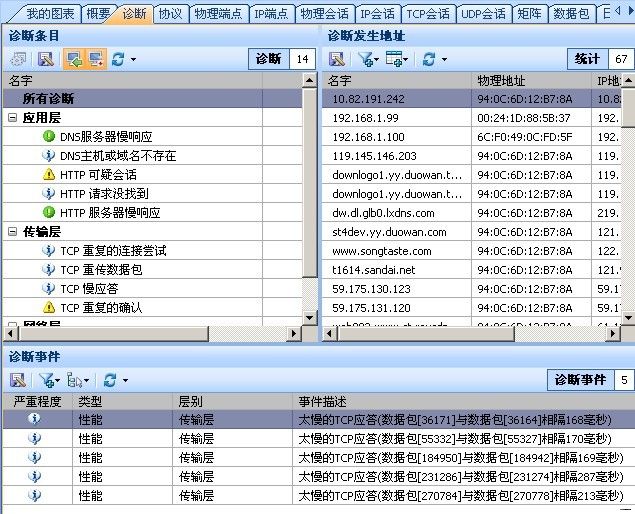The image size is (635, 514).
Task: Click the 诊断 count button
Action: coord(269,59)
